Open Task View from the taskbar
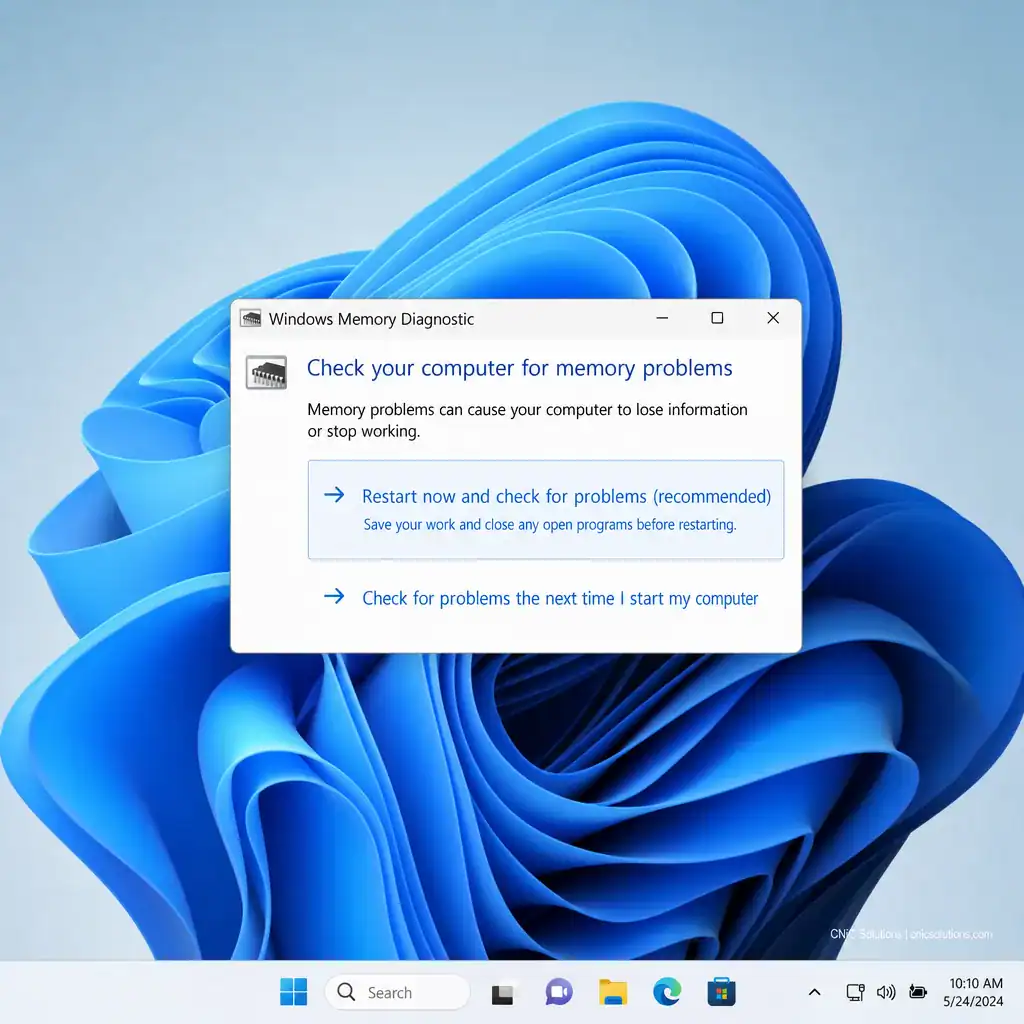 502,993
